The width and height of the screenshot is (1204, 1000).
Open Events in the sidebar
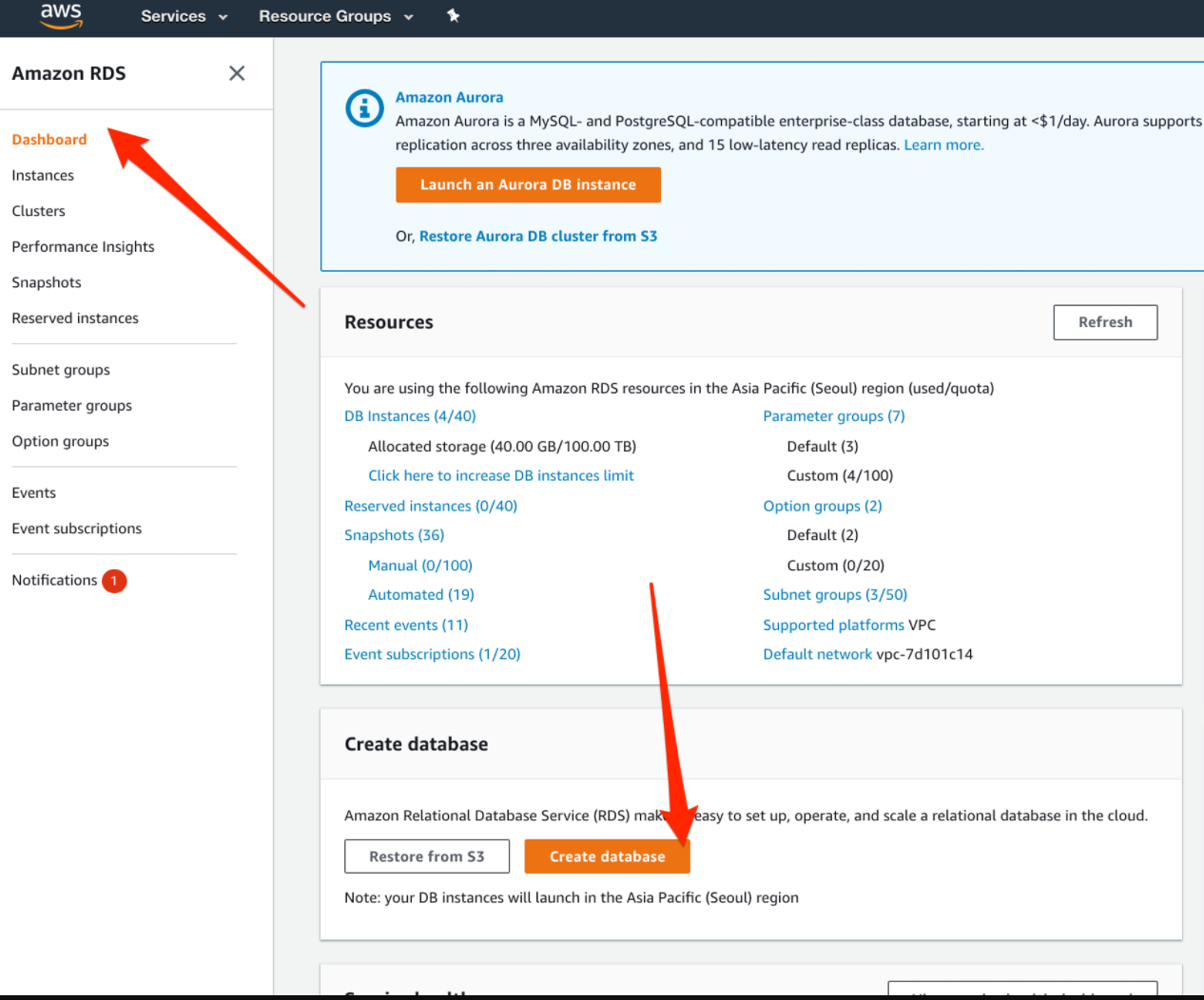point(34,492)
